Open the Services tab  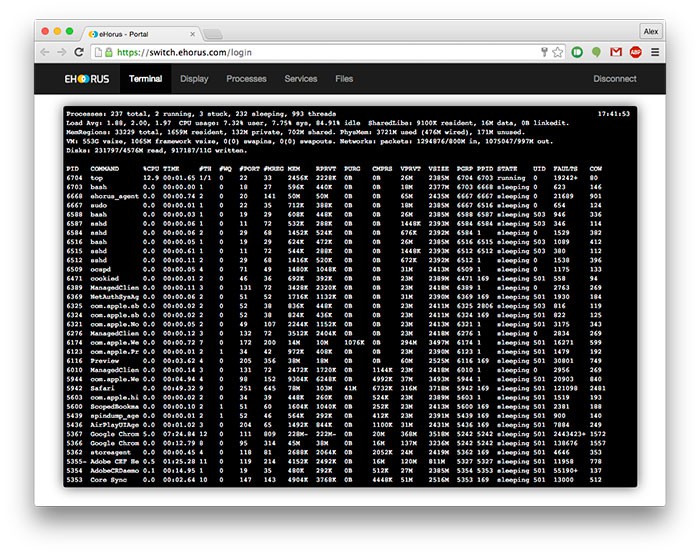301,79
